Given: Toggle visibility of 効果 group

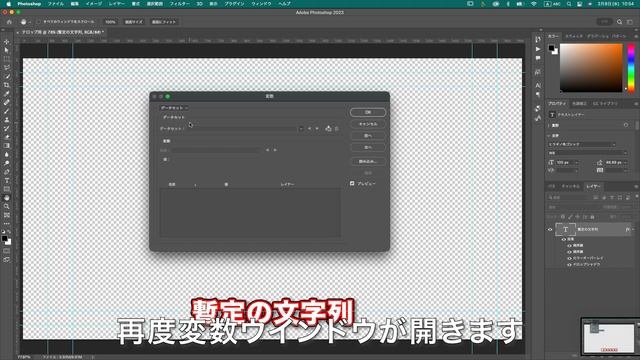Looking at the screenshot, I should (x=564, y=239).
